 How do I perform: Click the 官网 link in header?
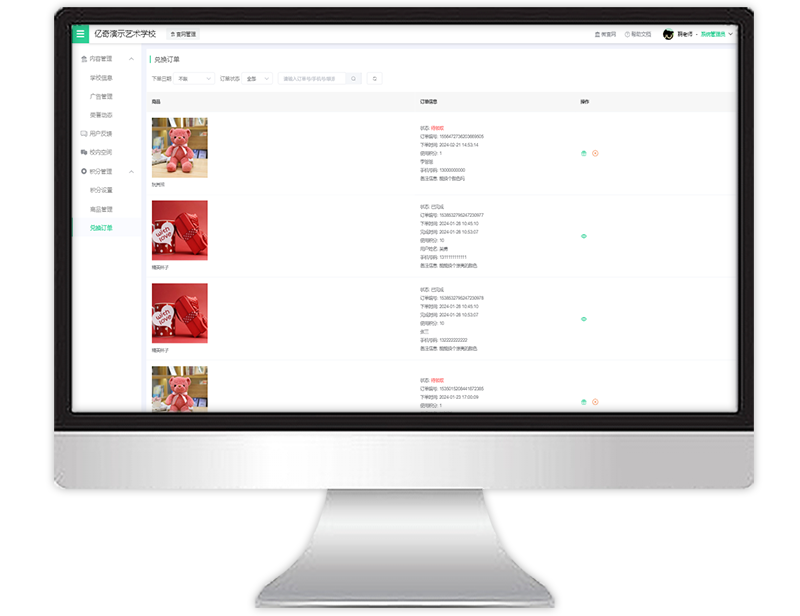pyautogui.click(x=605, y=34)
